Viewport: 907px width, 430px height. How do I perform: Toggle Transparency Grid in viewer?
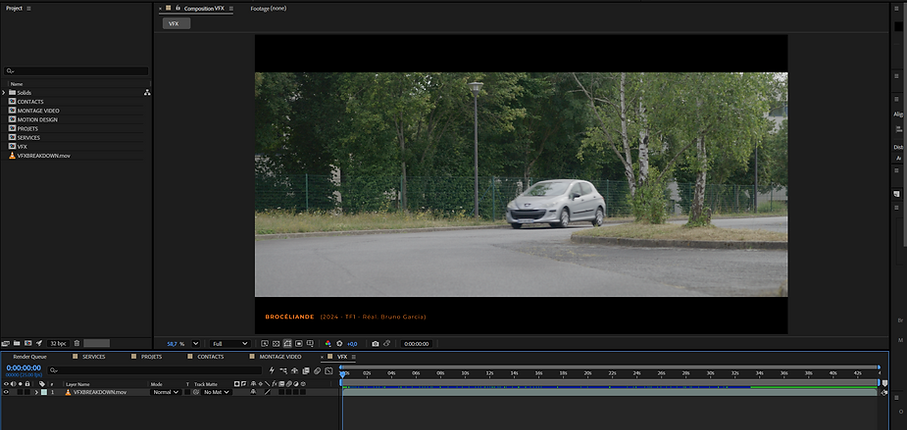276,344
